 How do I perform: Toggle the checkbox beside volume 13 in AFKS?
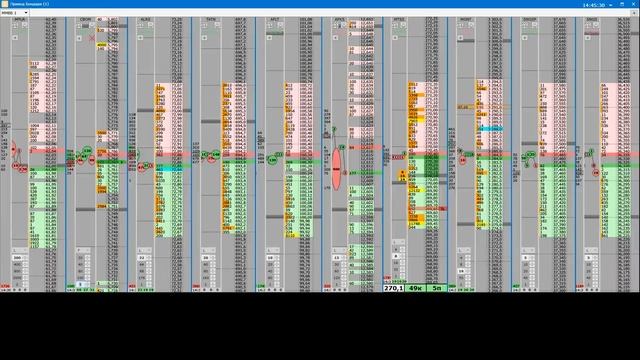(343, 258)
